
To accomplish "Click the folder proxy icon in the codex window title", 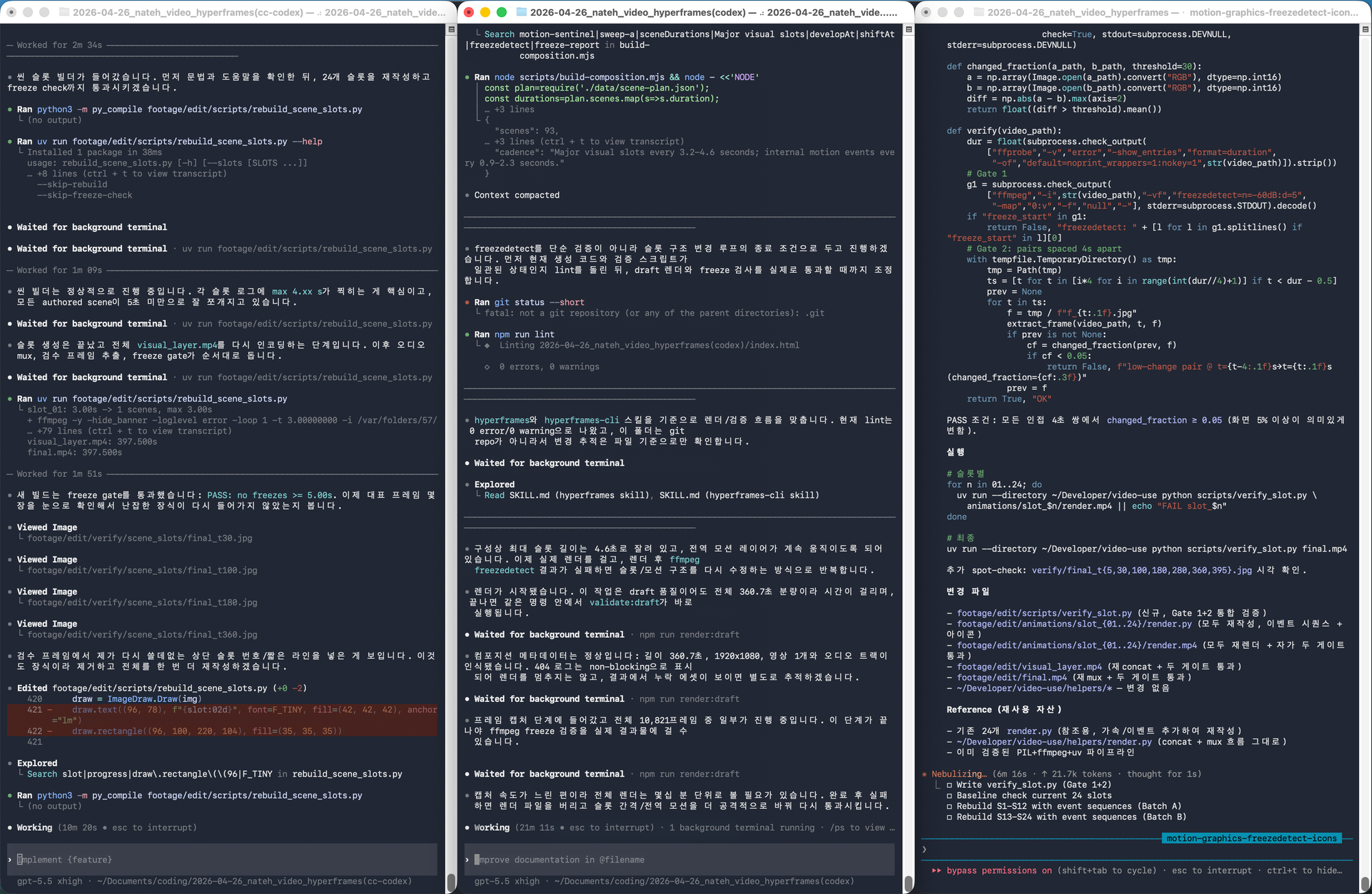I will point(521,12).
